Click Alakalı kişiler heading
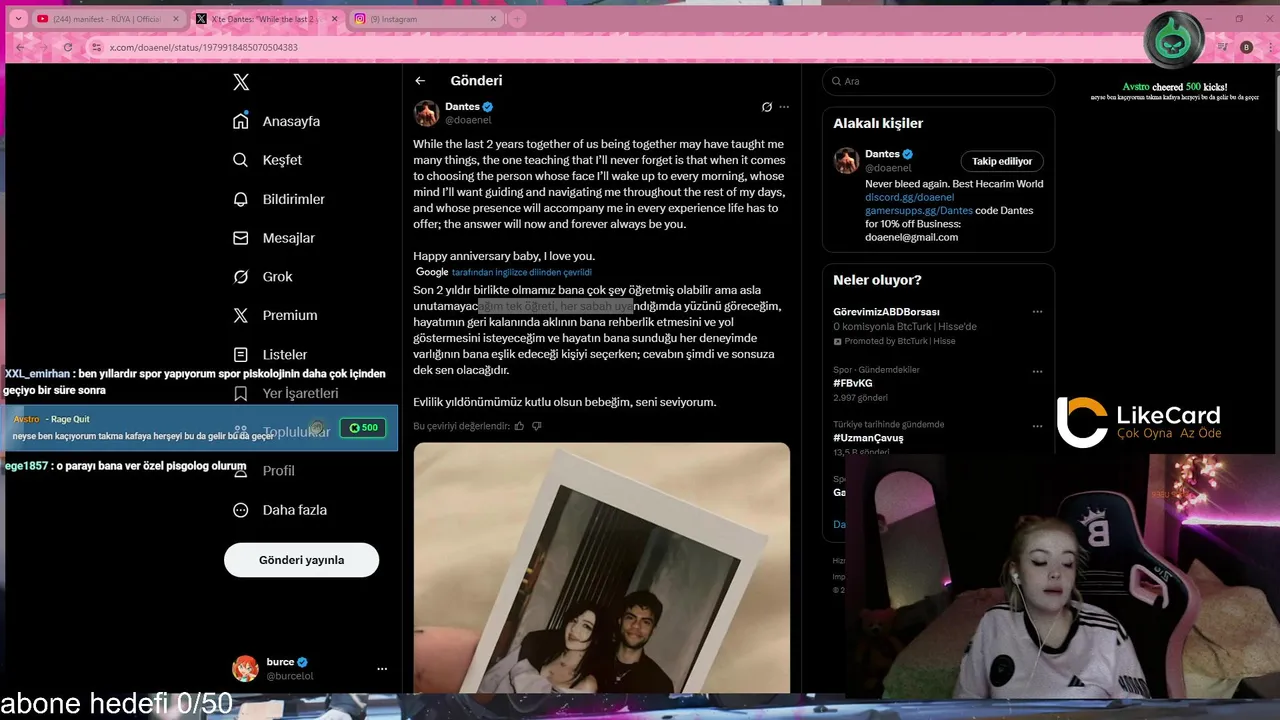 878,123
